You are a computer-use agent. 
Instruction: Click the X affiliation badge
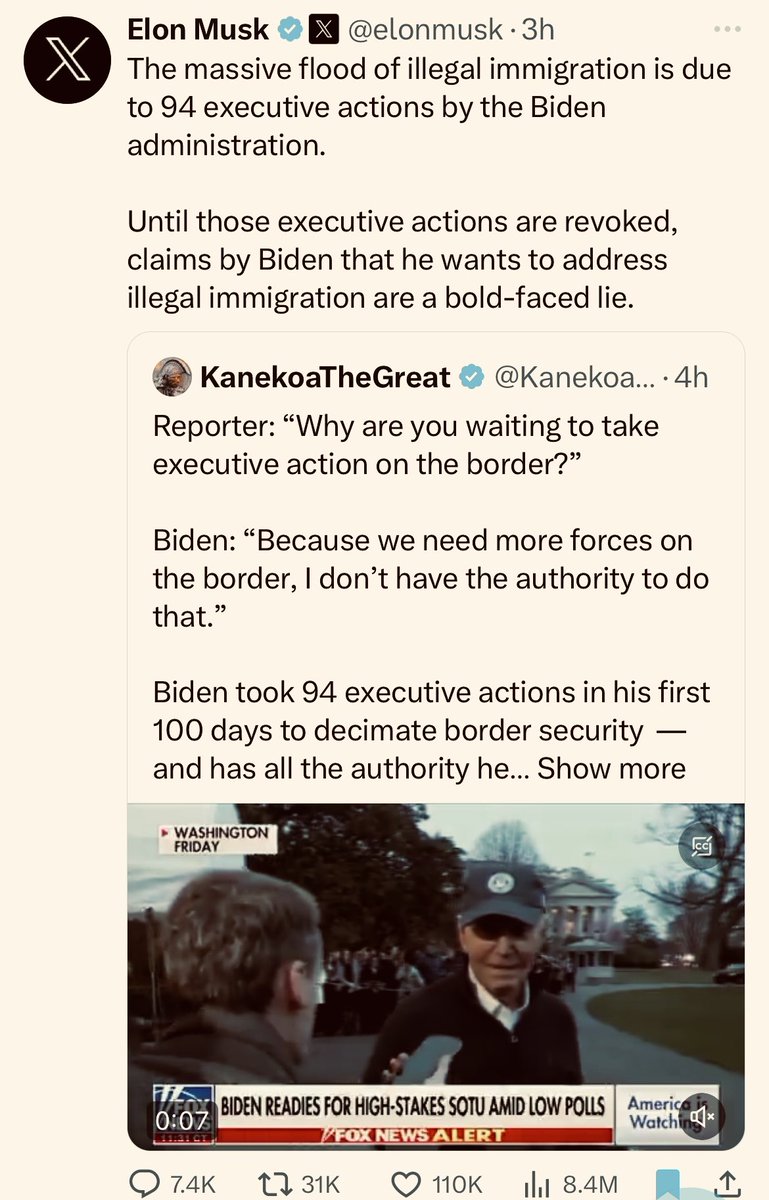[323, 31]
